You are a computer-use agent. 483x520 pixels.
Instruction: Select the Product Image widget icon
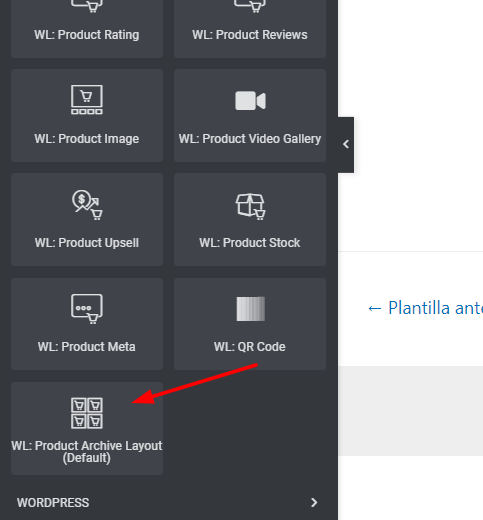[87, 100]
